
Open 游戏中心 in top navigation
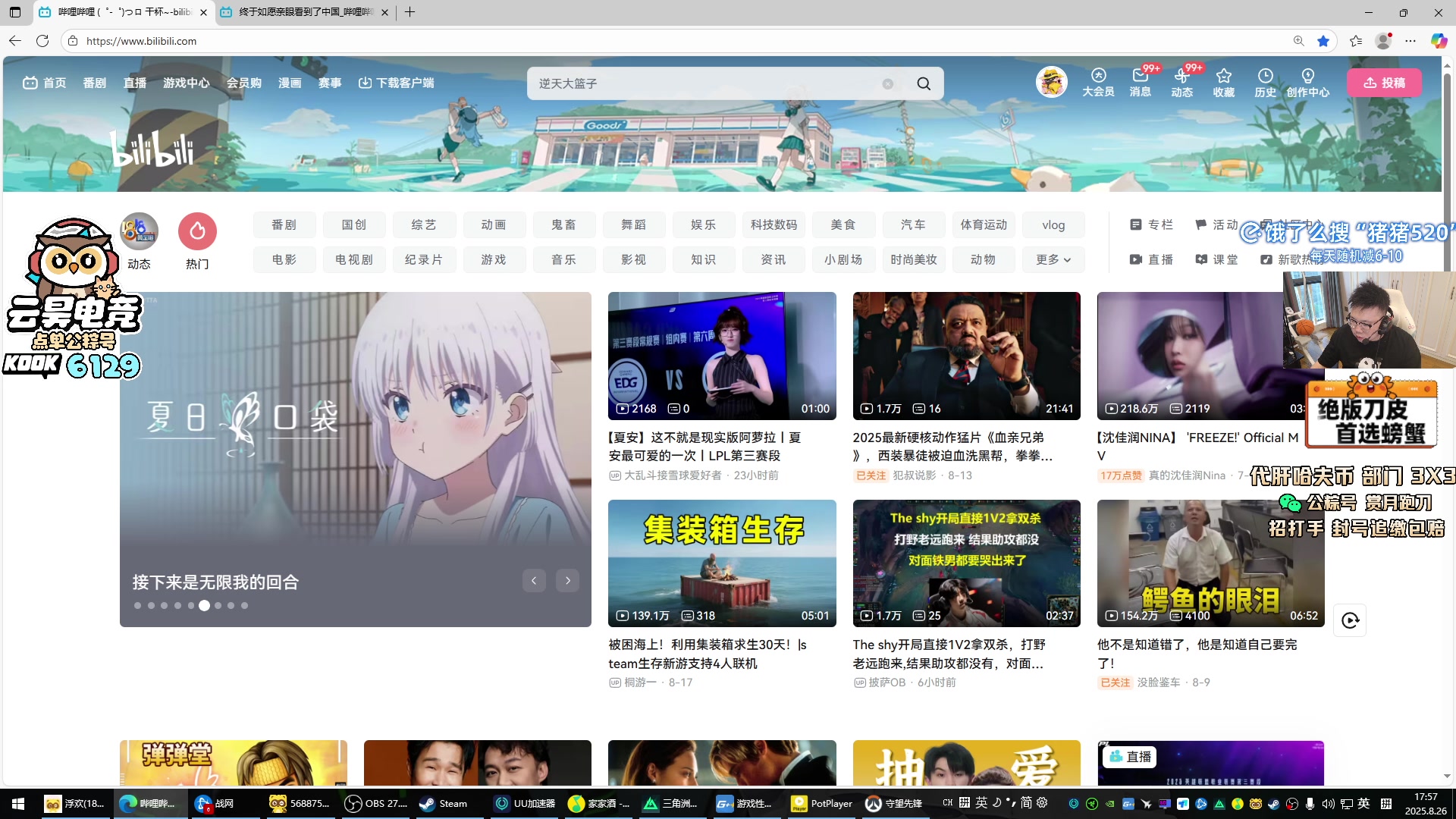pos(187,83)
